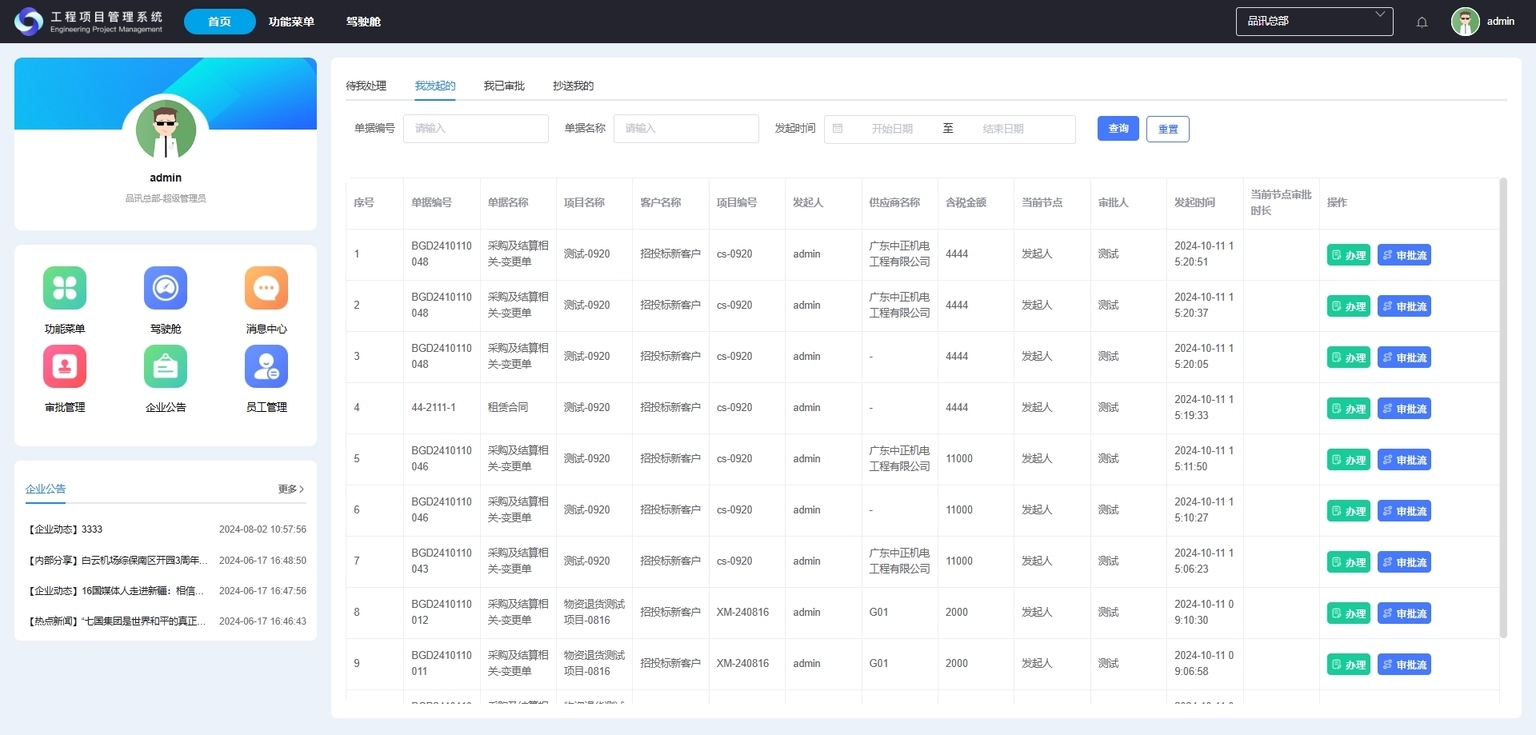Open the 消息中心 chat bubble icon
This screenshot has width=1536, height=735.
point(266,288)
